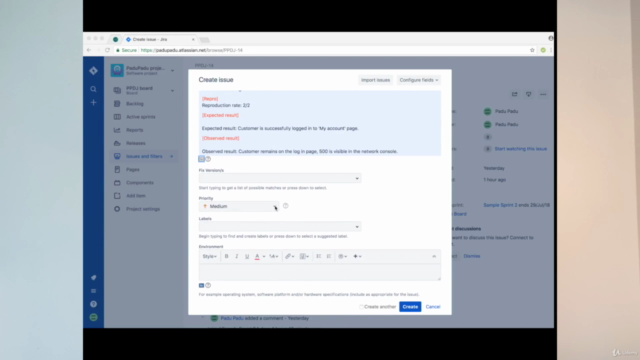
Task: Click the feedback icon on the issue page
Action: point(529,94)
